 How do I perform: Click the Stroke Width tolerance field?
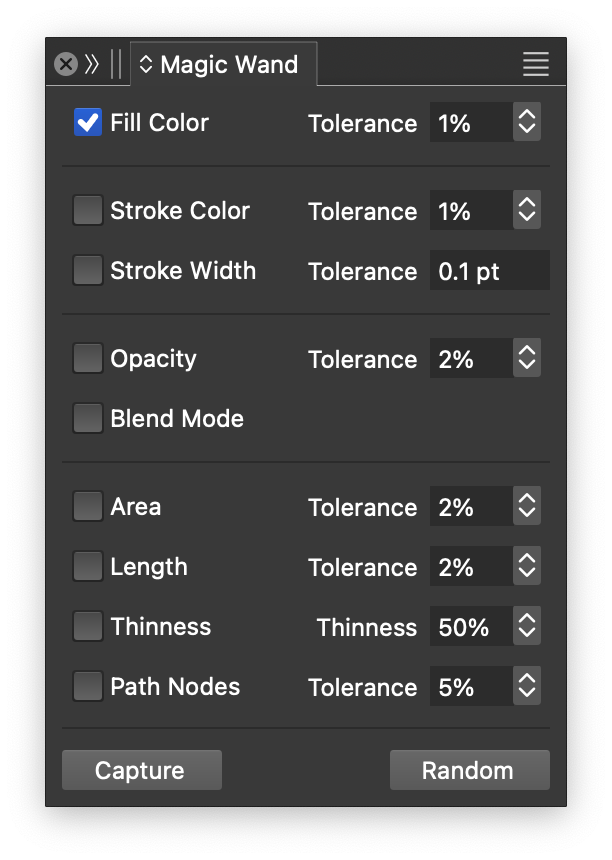pyautogui.click(x=489, y=271)
